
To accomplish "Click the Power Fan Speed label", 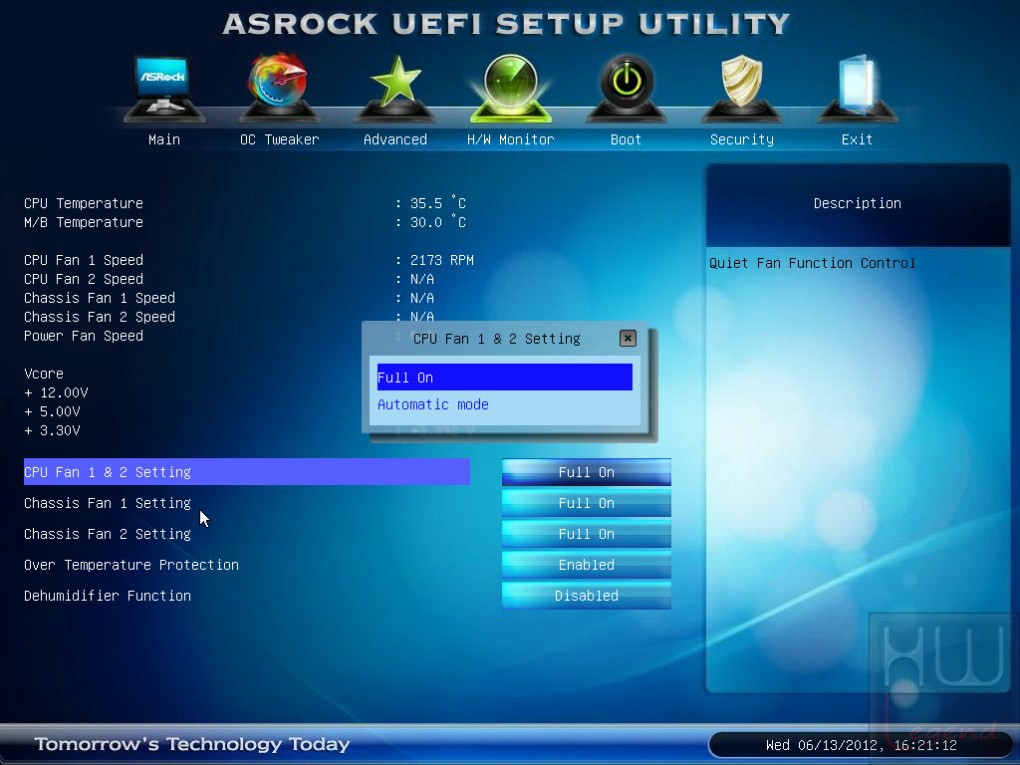I will coord(83,336).
